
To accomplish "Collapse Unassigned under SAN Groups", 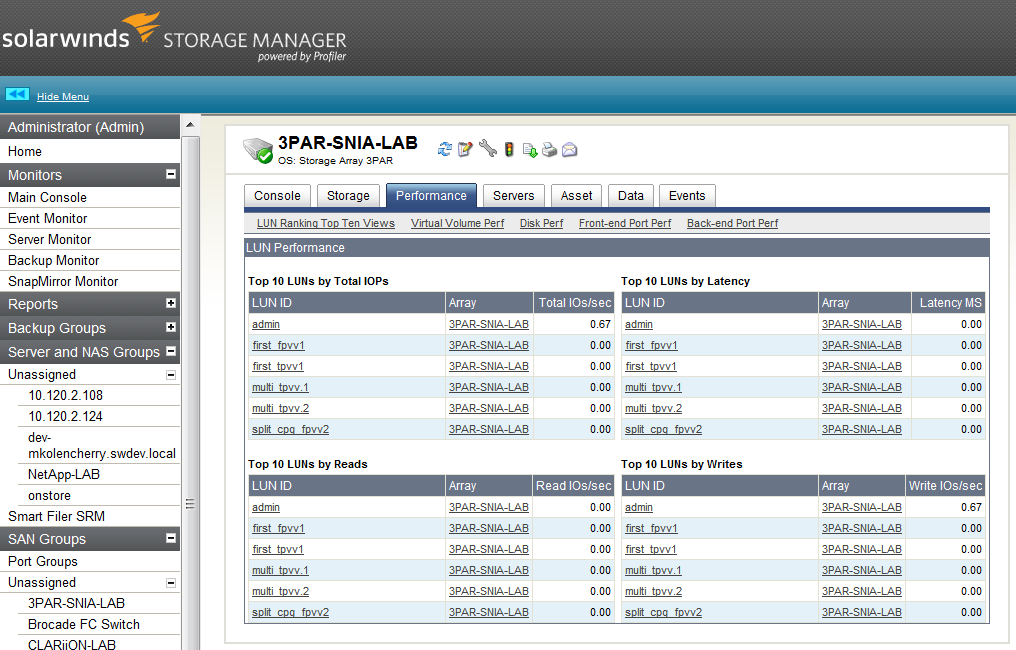I will (171, 583).
